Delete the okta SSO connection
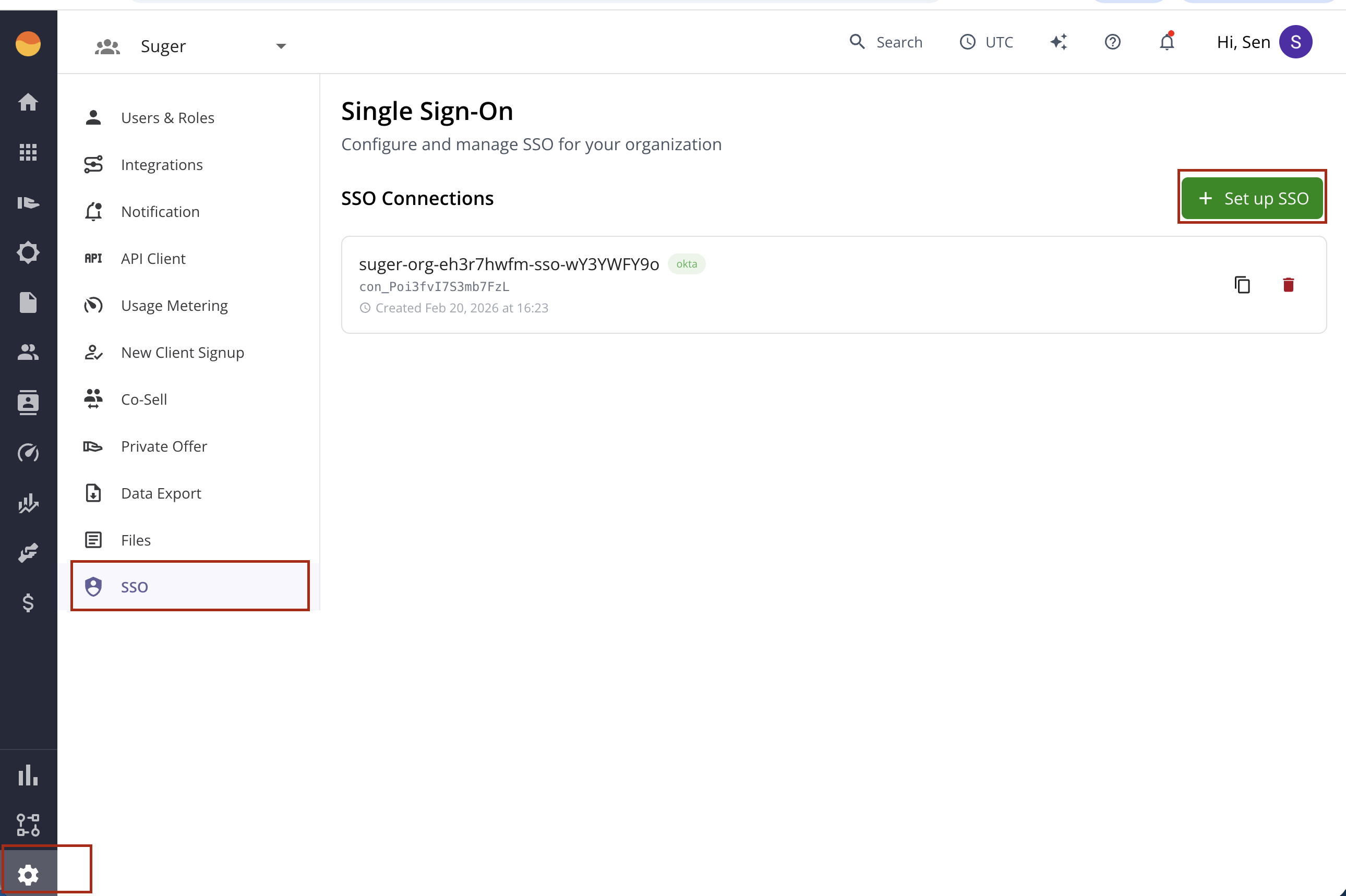The image size is (1346, 896). (x=1288, y=285)
